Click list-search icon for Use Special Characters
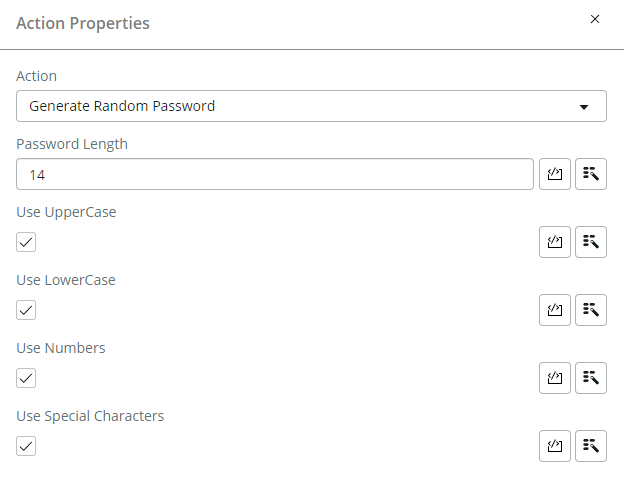The image size is (624, 483). 591,446
